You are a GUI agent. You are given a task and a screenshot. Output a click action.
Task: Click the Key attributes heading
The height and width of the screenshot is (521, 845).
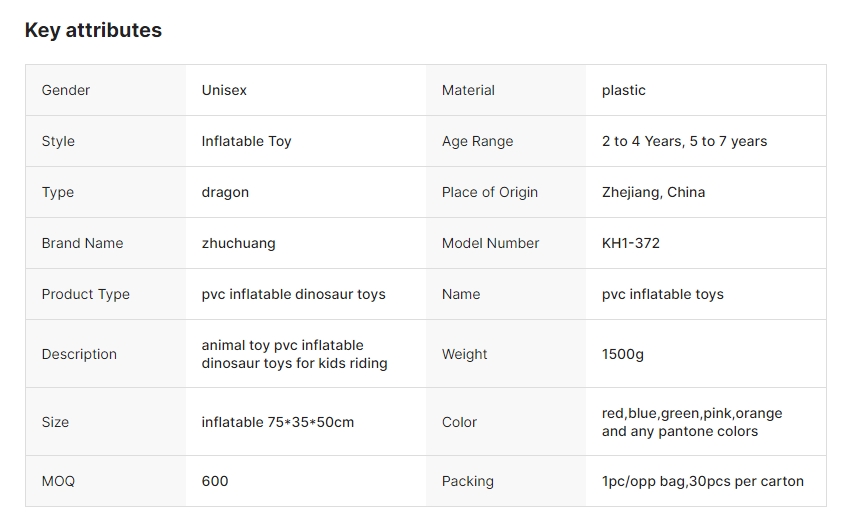[93, 30]
